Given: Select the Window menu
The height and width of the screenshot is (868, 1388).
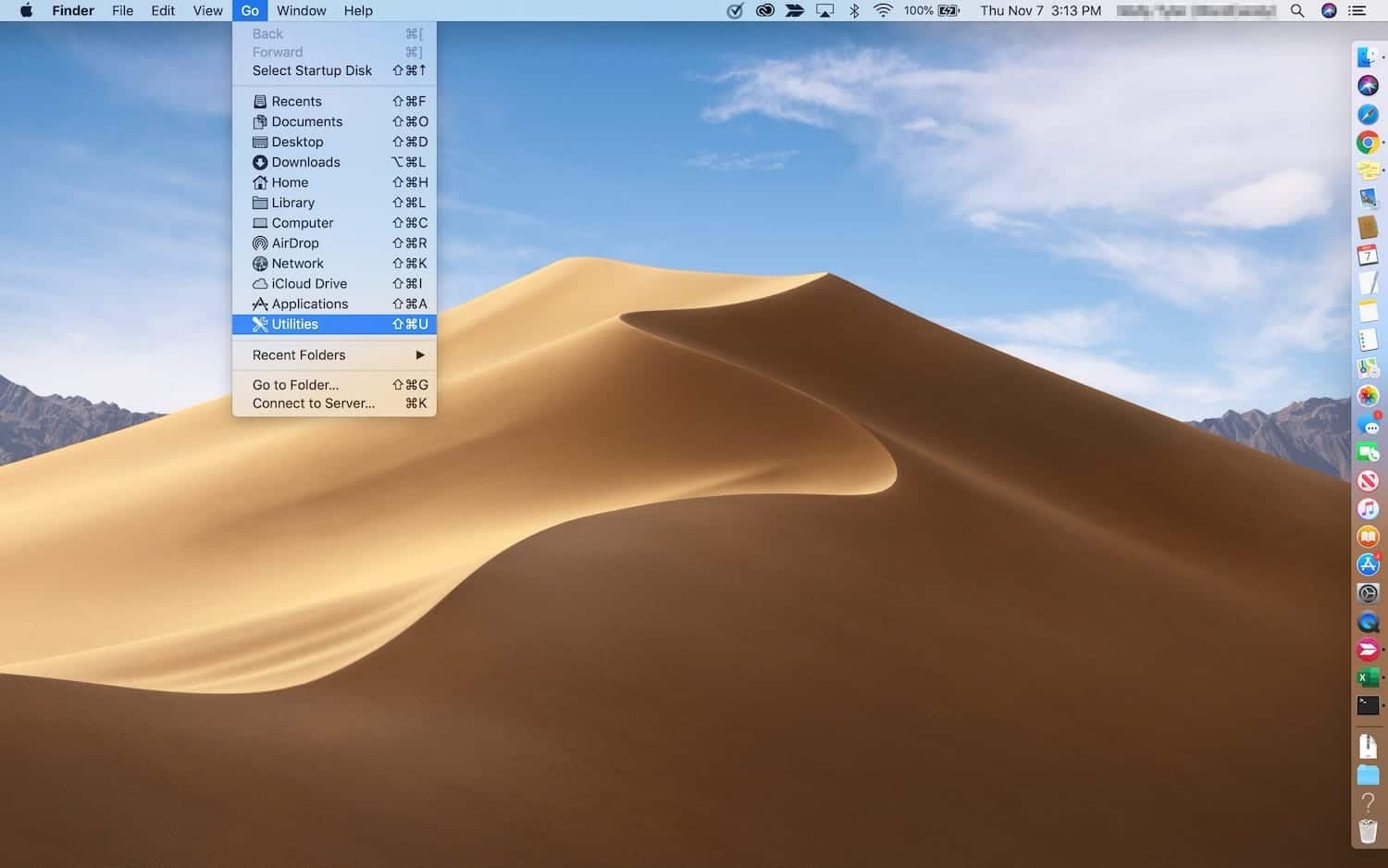Looking at the screenshot, I should (301, 11).
